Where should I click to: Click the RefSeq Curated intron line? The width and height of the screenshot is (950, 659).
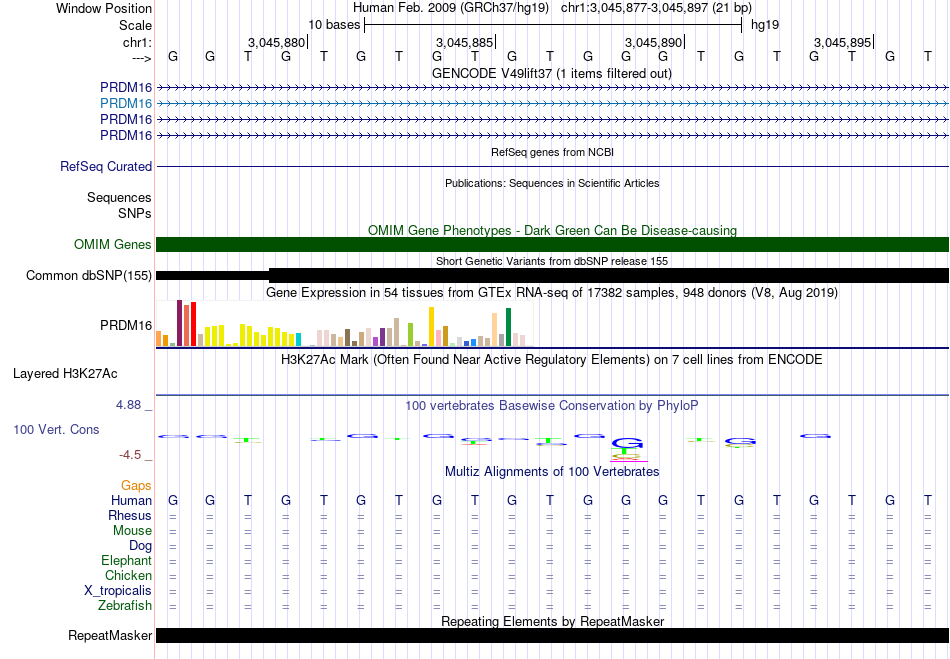[552, 167]
